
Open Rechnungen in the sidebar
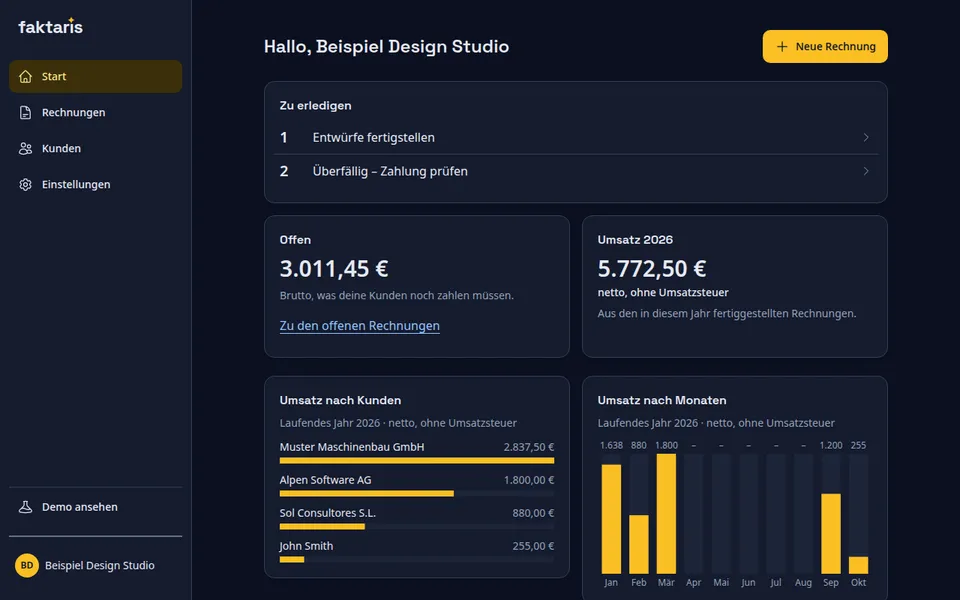click(x=96, y=113)
